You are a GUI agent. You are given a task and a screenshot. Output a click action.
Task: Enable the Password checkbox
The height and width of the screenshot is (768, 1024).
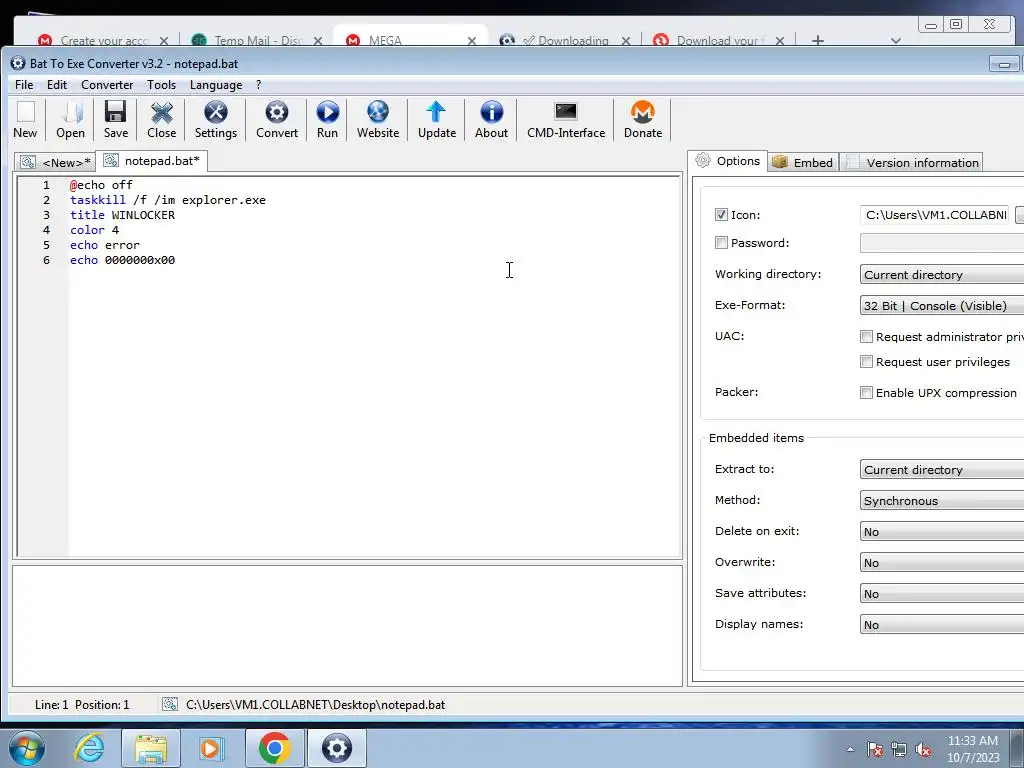[x=721, y=243]
